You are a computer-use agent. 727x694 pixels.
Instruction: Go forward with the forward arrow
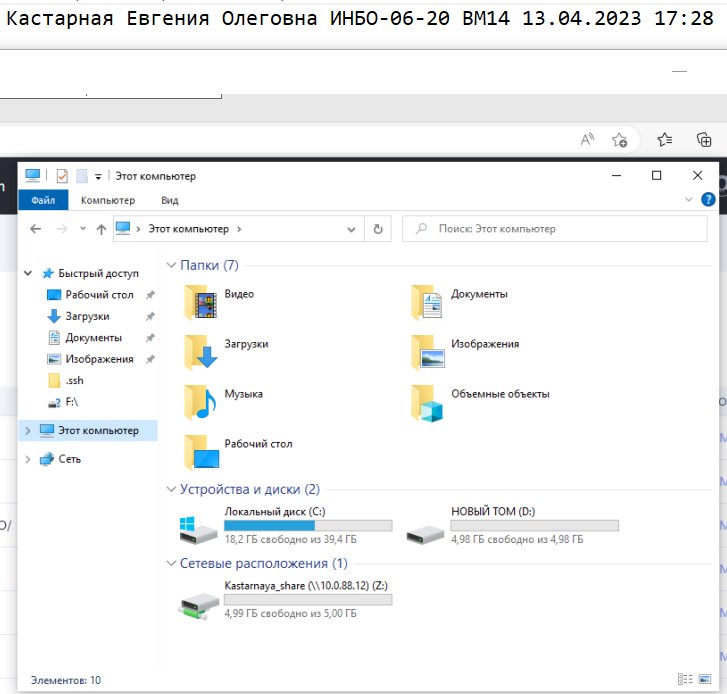pos(62,229)
